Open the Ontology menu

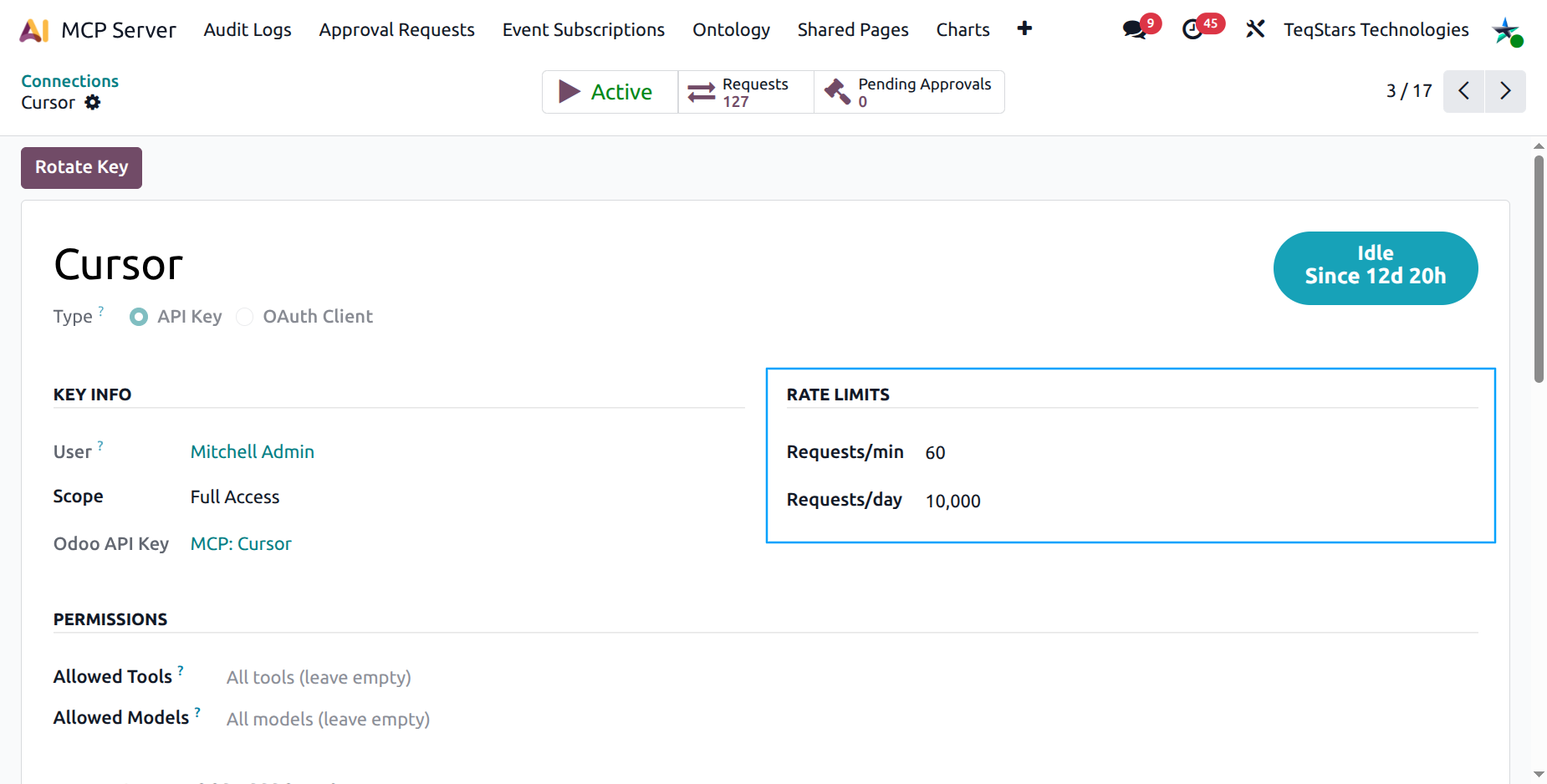(x=732, y=30)
